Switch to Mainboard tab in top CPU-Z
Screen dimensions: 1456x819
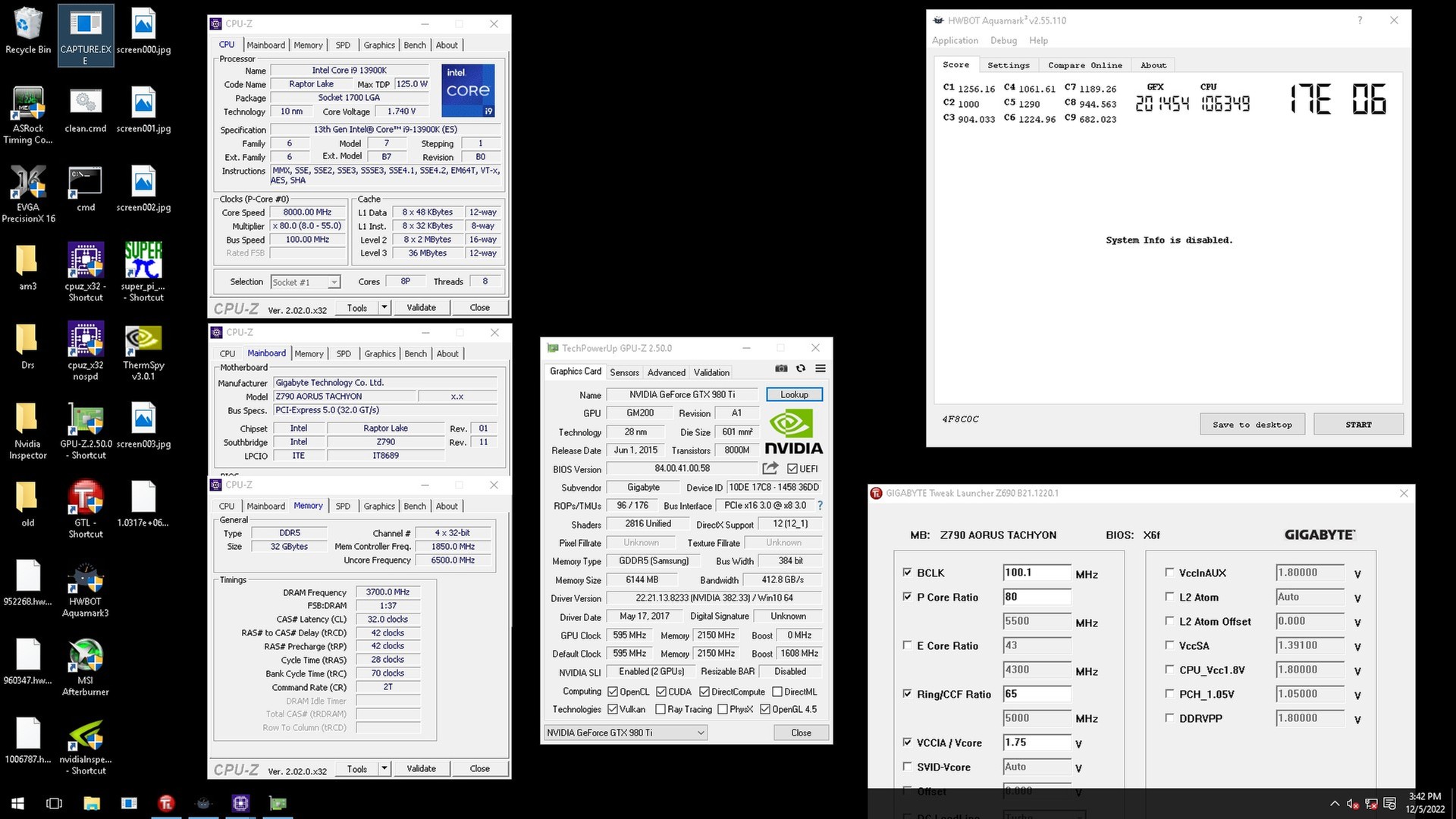tap(265, 45)
